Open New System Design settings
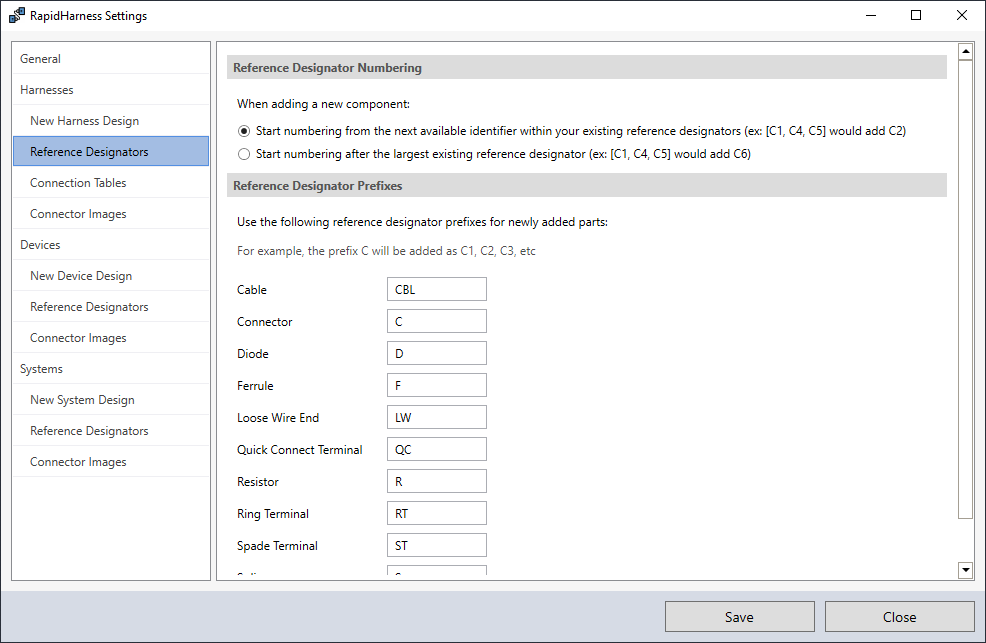The image size is (986, 643). [111, 400]
